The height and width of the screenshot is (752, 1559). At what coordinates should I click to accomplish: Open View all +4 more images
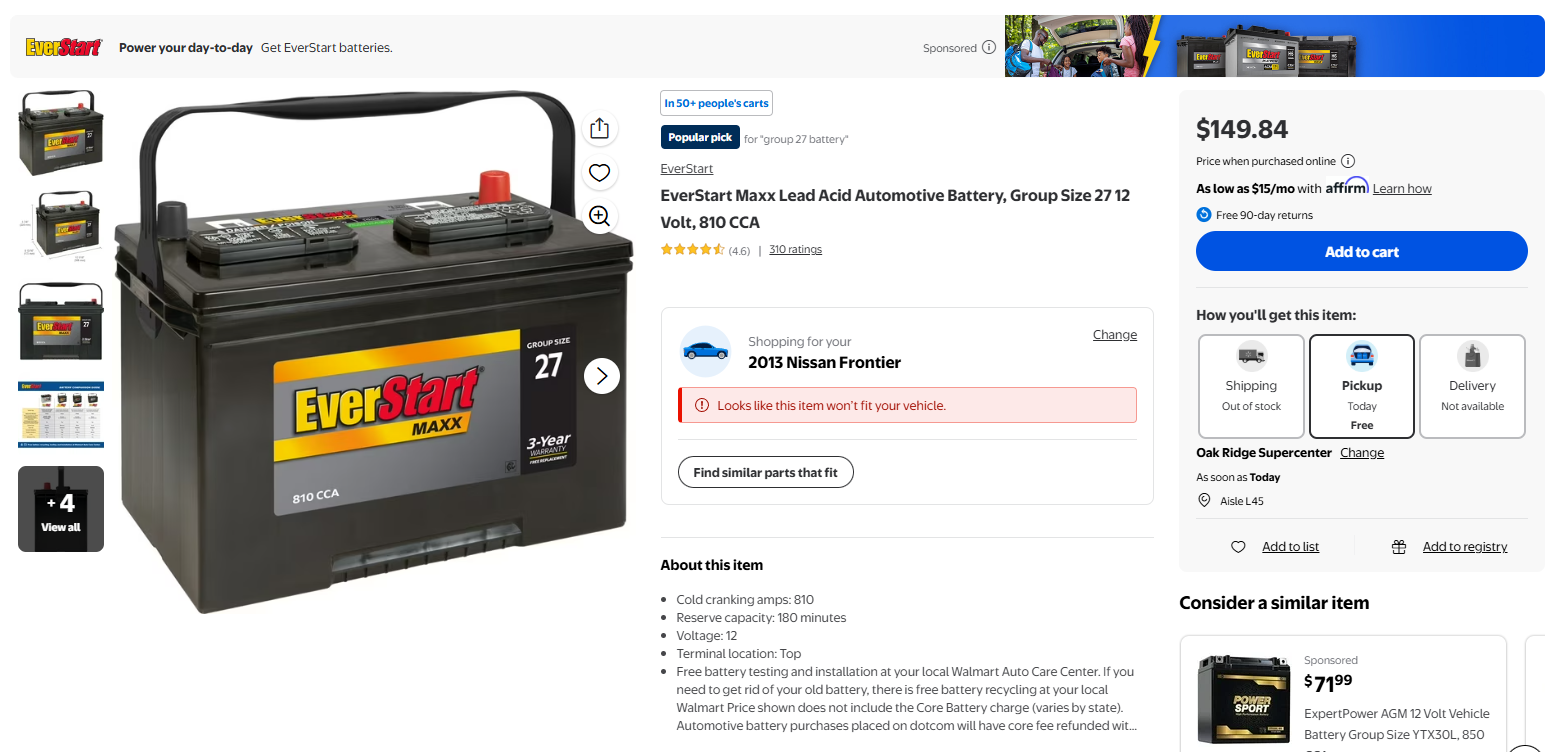point(61,509)
